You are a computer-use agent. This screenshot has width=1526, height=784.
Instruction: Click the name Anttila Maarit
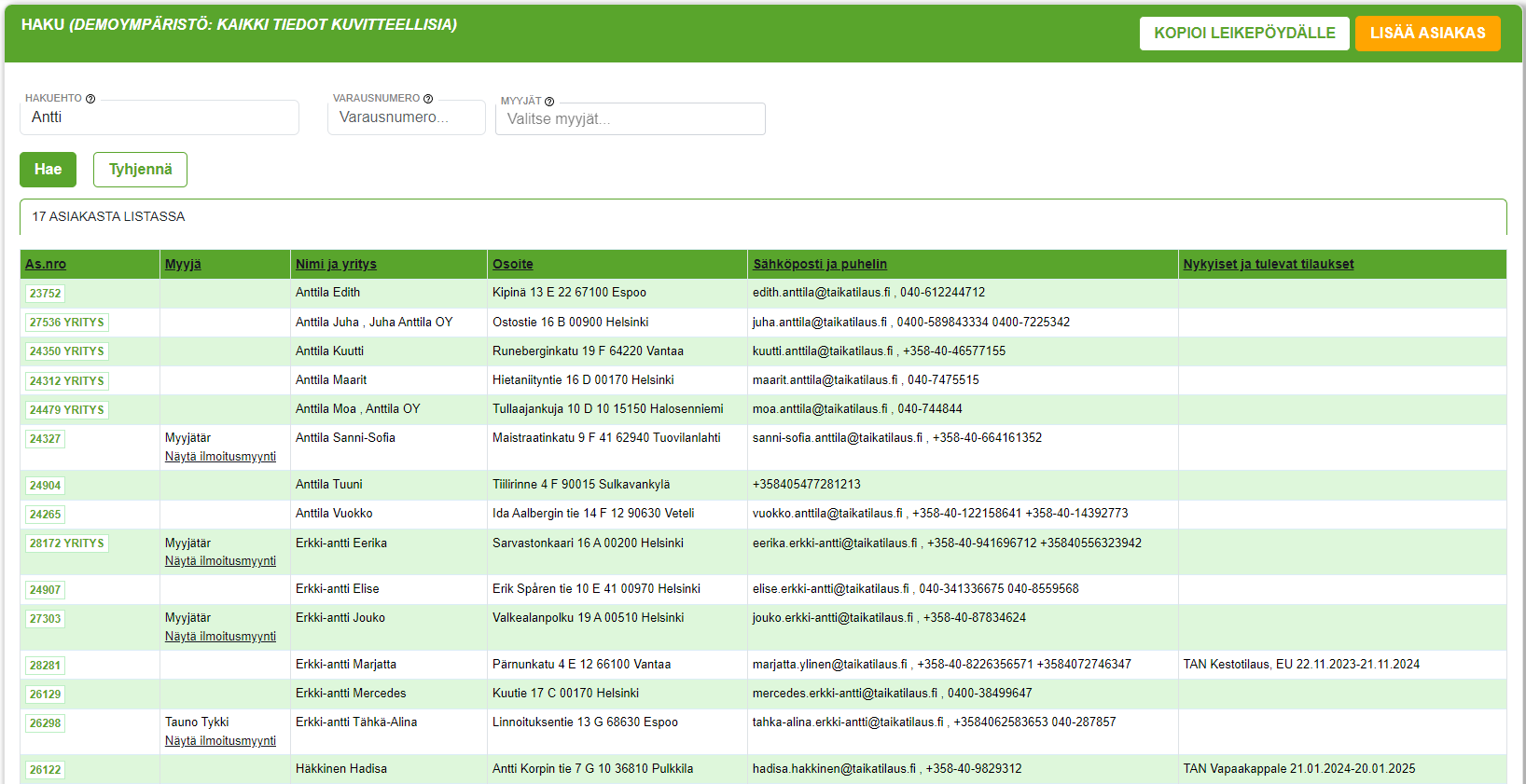331,380
